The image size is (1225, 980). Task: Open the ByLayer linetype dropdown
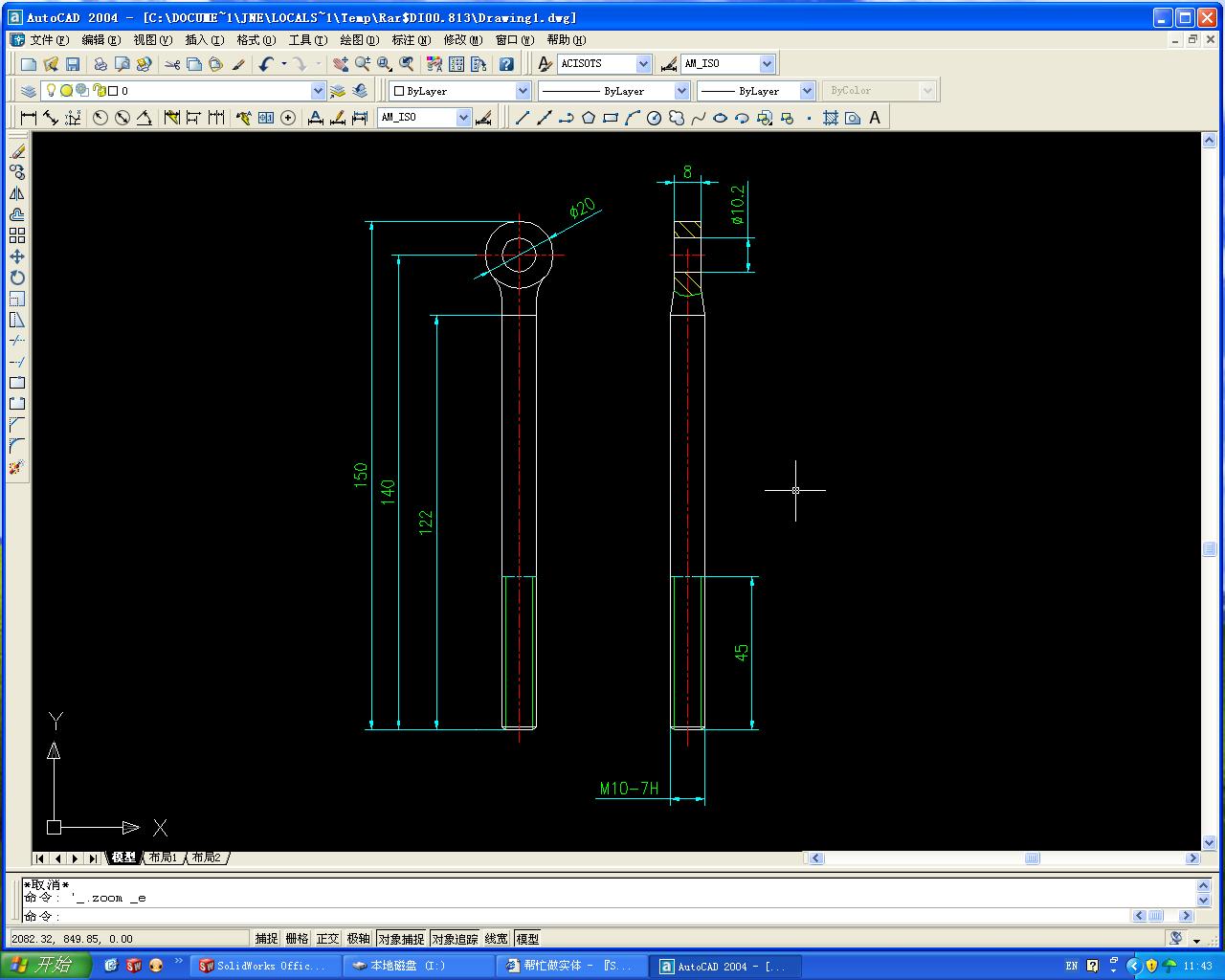(681, 91)
